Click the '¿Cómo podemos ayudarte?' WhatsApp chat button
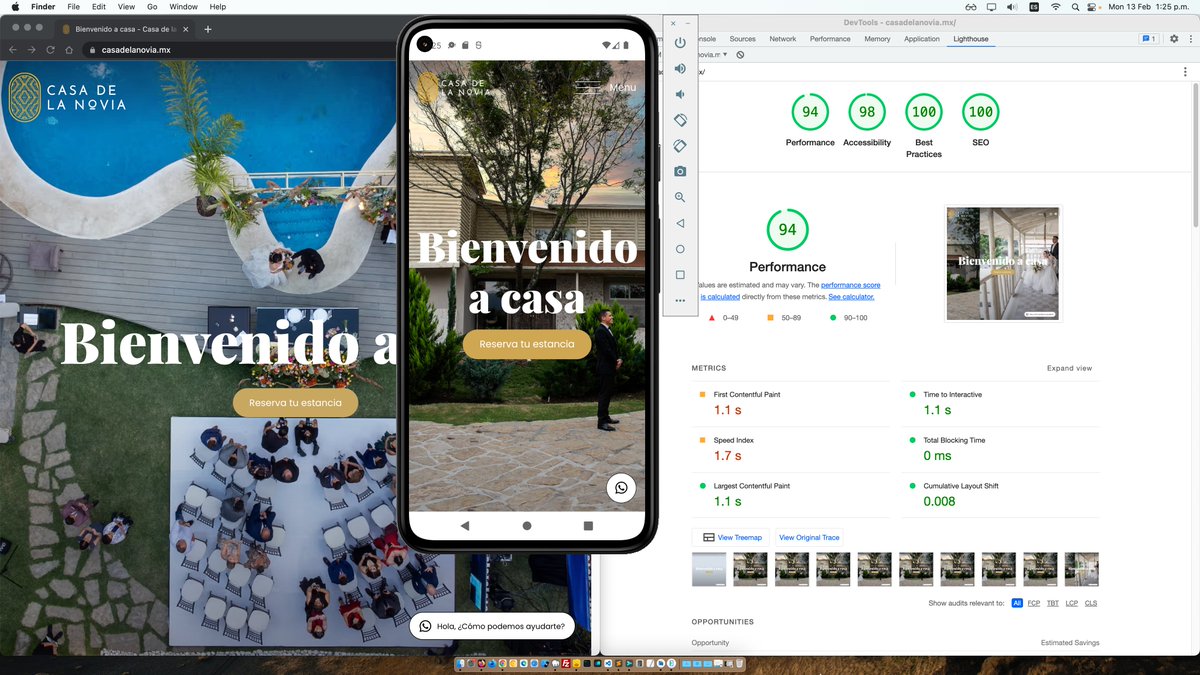 click(492, 627)
